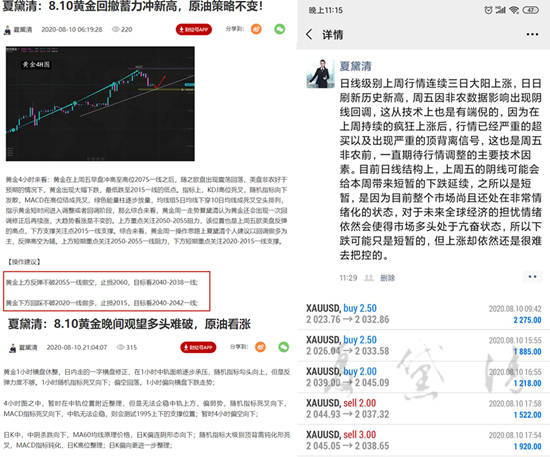Click the red download APP button in the second article
Screen dimensions: 550x457
(x=198, y=347)
